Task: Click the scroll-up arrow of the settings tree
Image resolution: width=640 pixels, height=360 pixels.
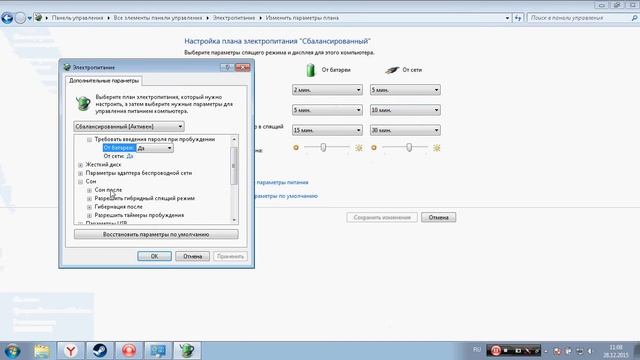Action: 234,139
